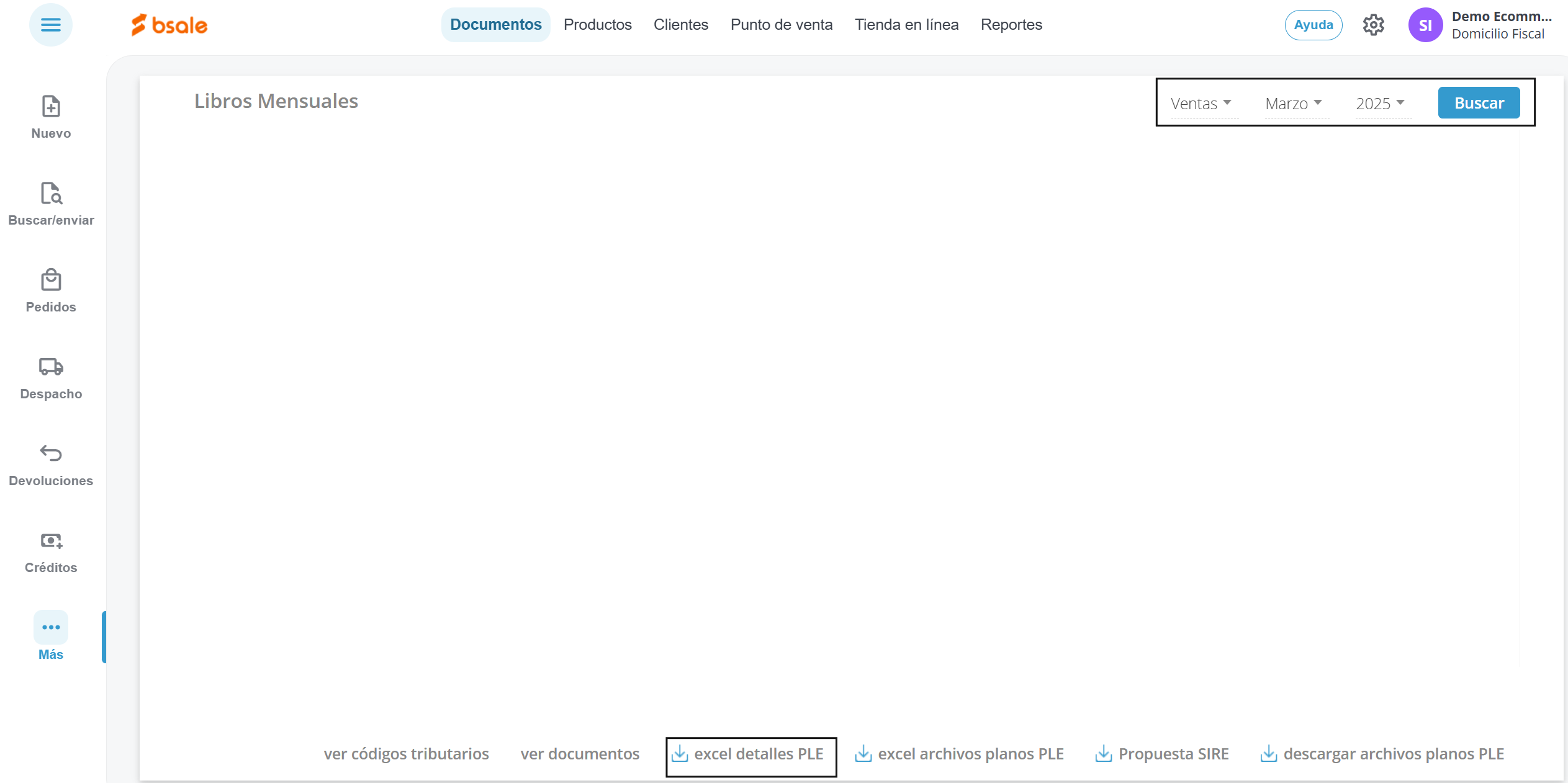Switch to the Productos menu
Screen dimensions: 1568x783
pyautogui.click(x=597, y=25)
